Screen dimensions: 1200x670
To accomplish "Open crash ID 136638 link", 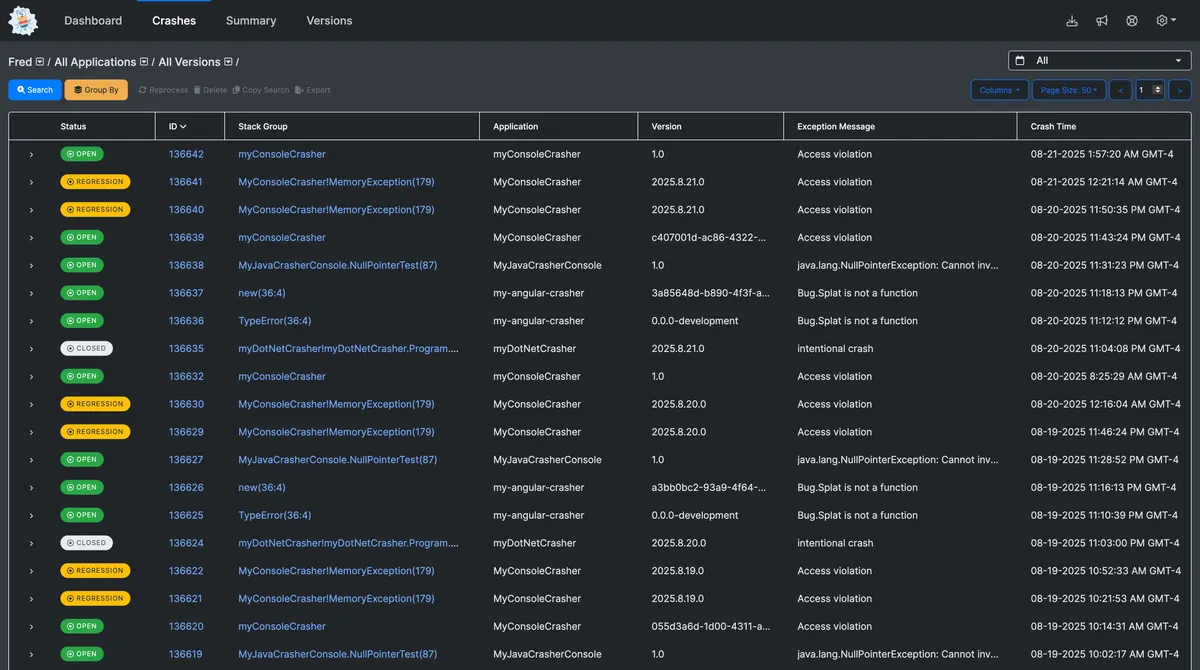I will tap(186, 266).
